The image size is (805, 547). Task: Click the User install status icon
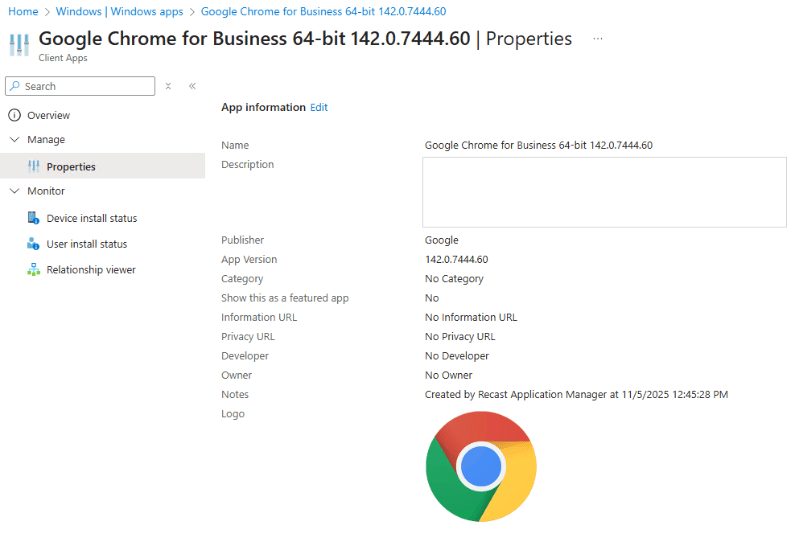click(x=33, y=243)
